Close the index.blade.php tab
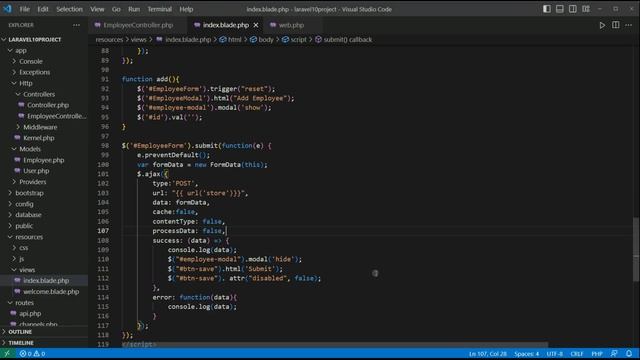This screenshot has width=640, height=360. (x=256, y=25)
